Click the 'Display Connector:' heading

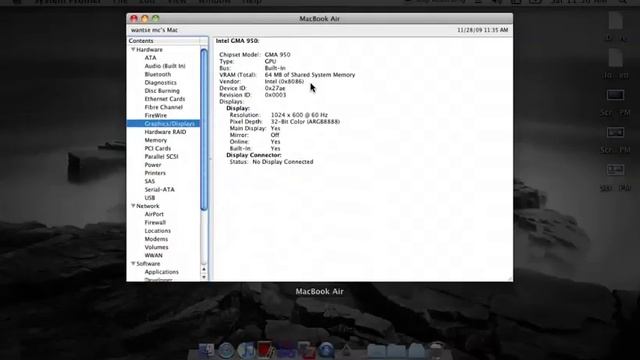pyautogui.click(x=254, y=155)
